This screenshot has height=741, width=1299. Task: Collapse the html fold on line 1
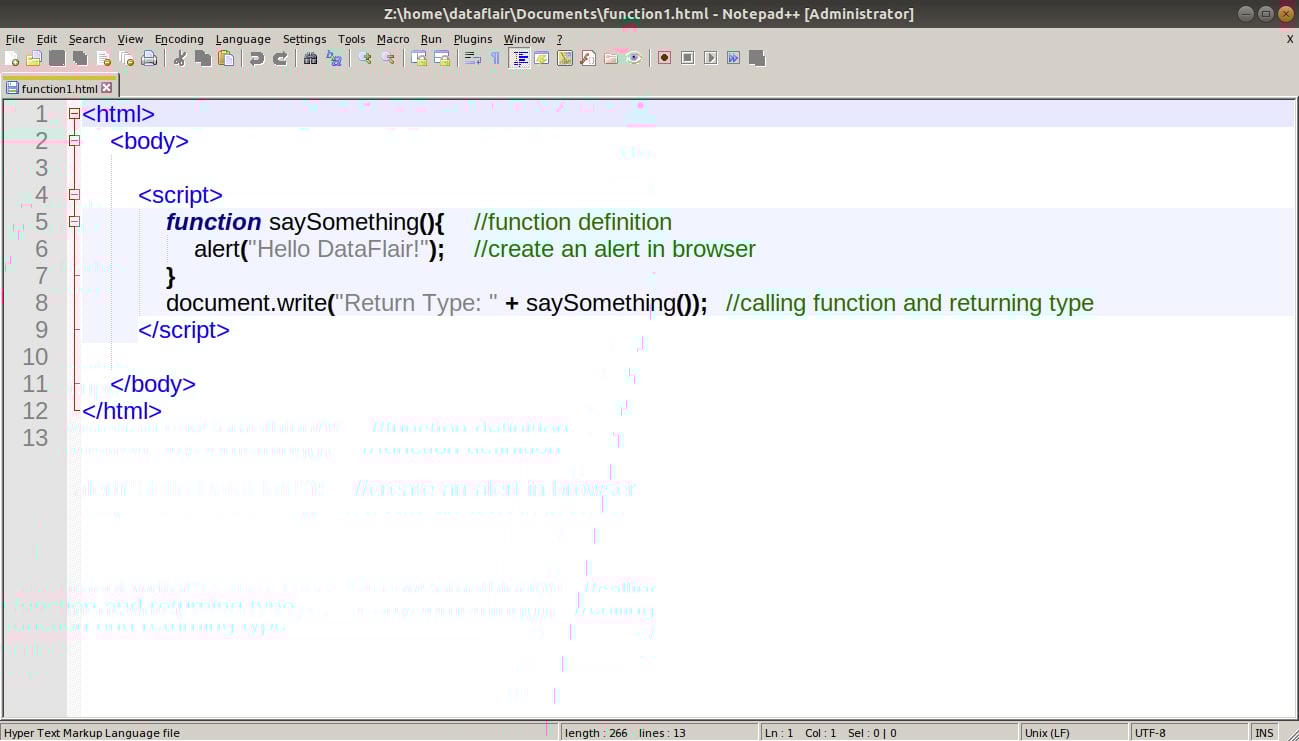73,113
